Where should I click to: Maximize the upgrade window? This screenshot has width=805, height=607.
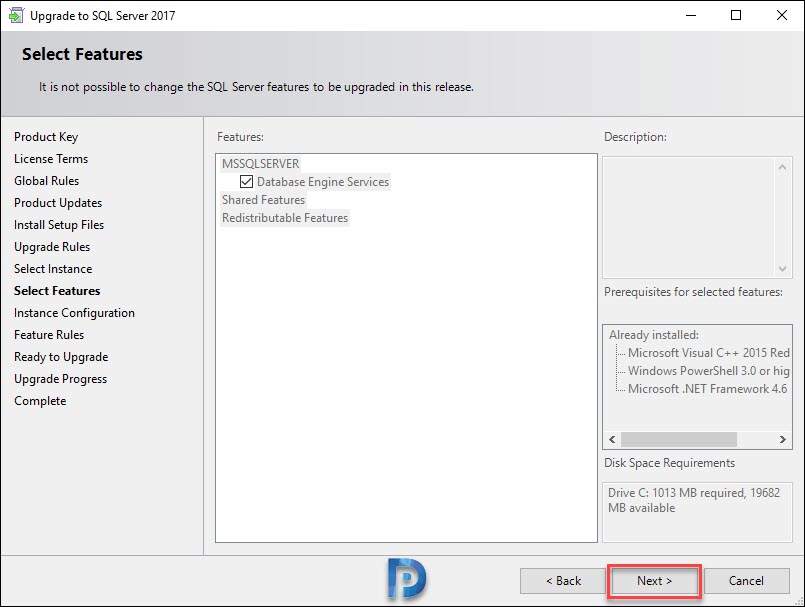pyautogui.click(x=736, y=15)
